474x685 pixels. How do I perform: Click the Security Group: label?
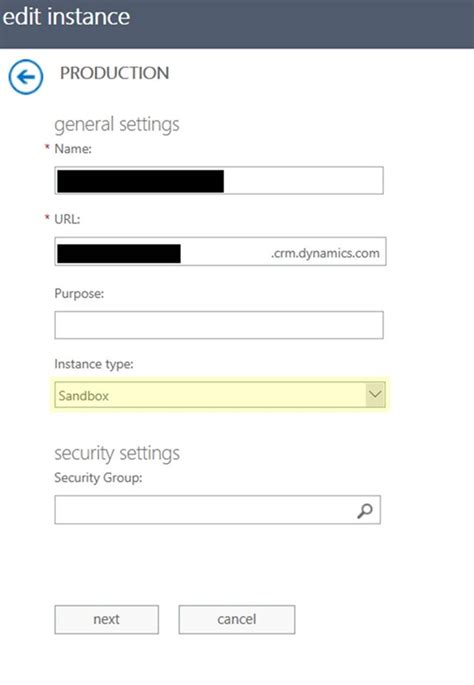[x=98, y=478]
